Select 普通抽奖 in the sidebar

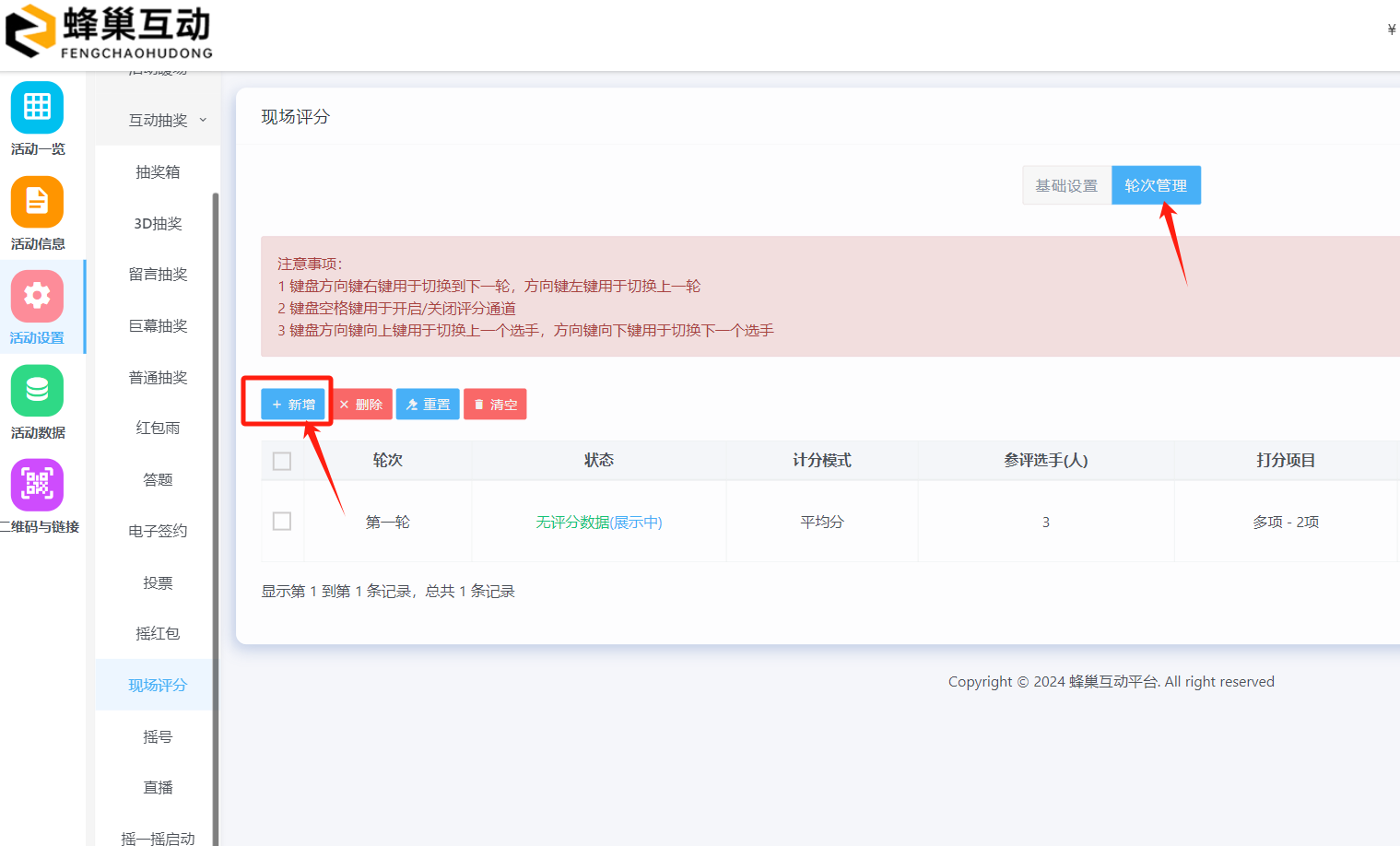(158, 378)
